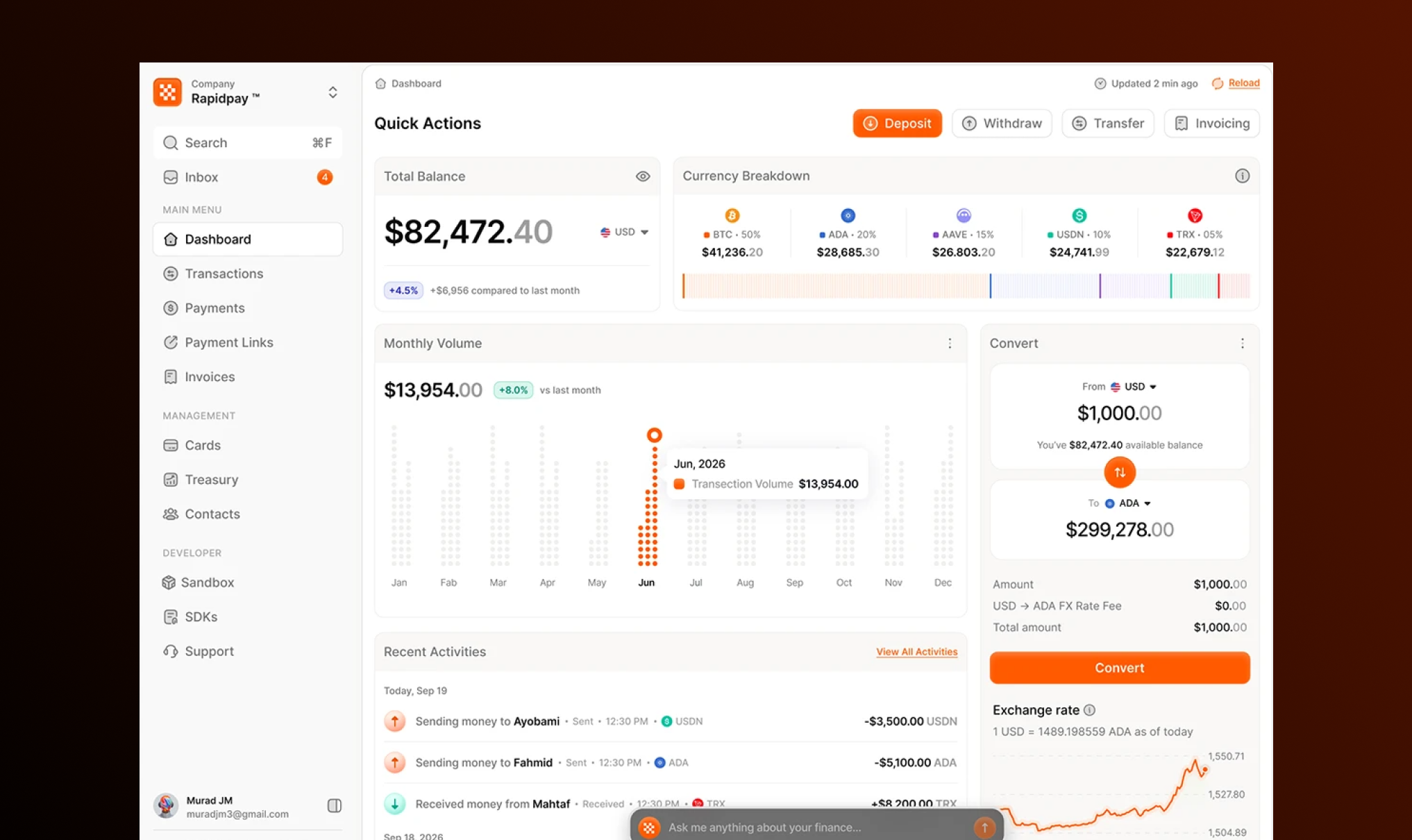Toggle the sidebar collapse panel icon
This screenshot has width=1412, height=840.
pos(334,805)
